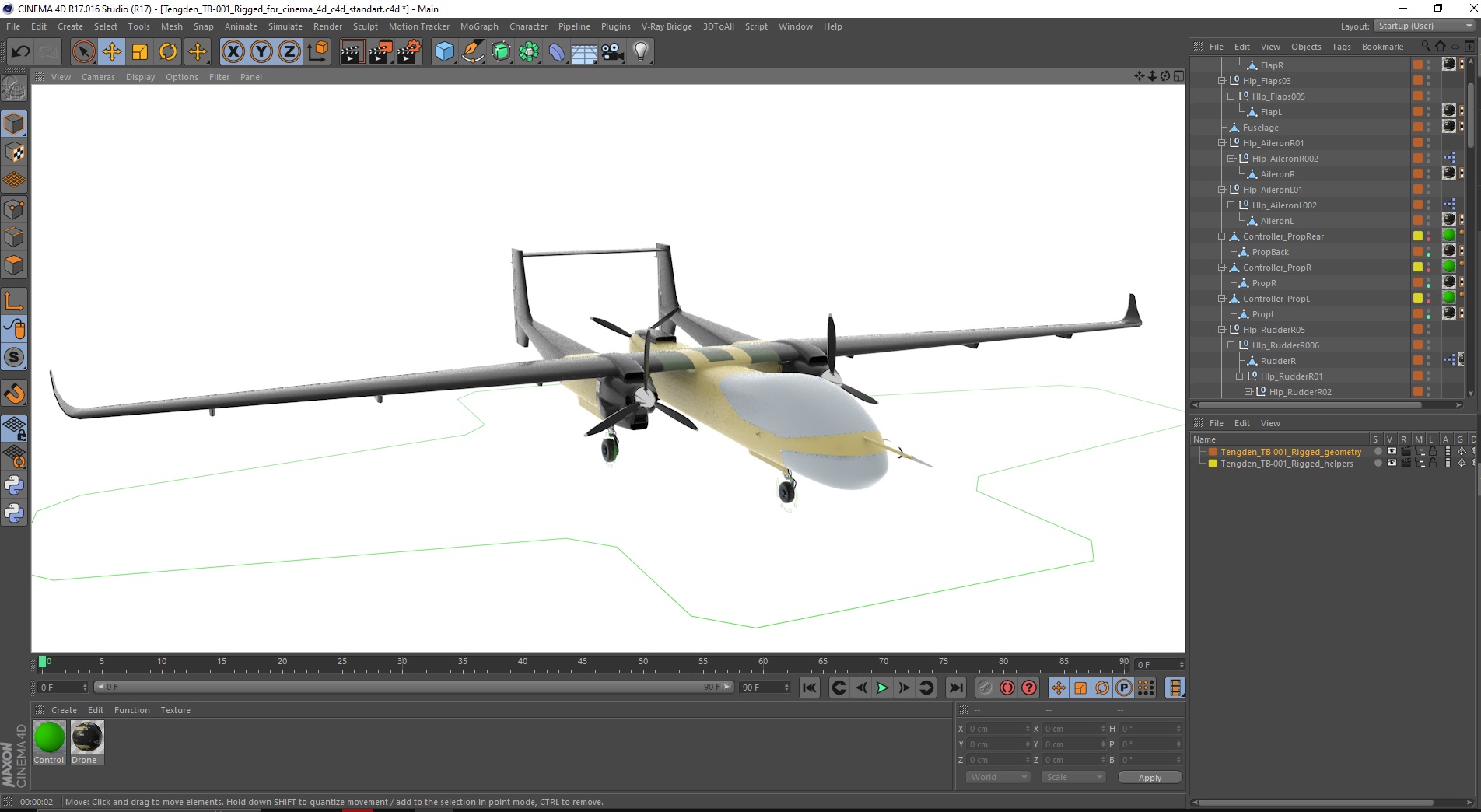Open the World coordinate dropdown

(x=998, y=777)
